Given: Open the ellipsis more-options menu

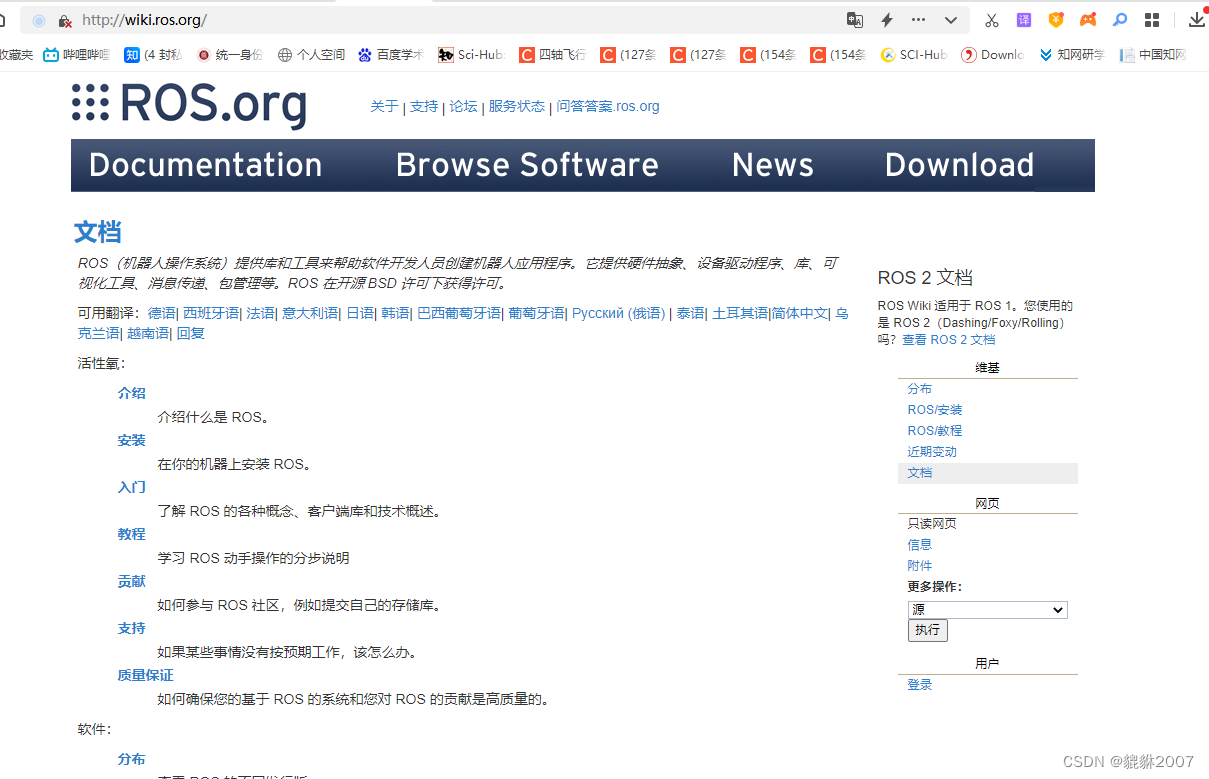Looking at the screenshot, I should tap(918, 19).
